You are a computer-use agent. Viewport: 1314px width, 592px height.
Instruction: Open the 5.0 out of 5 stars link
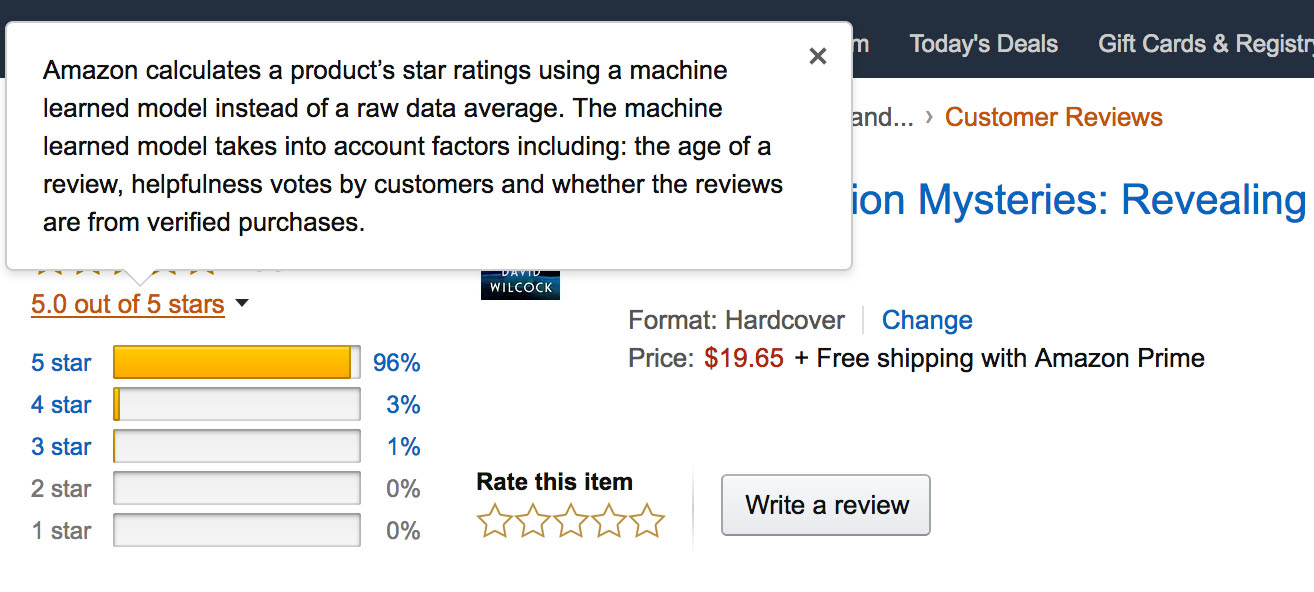point(128,304)
